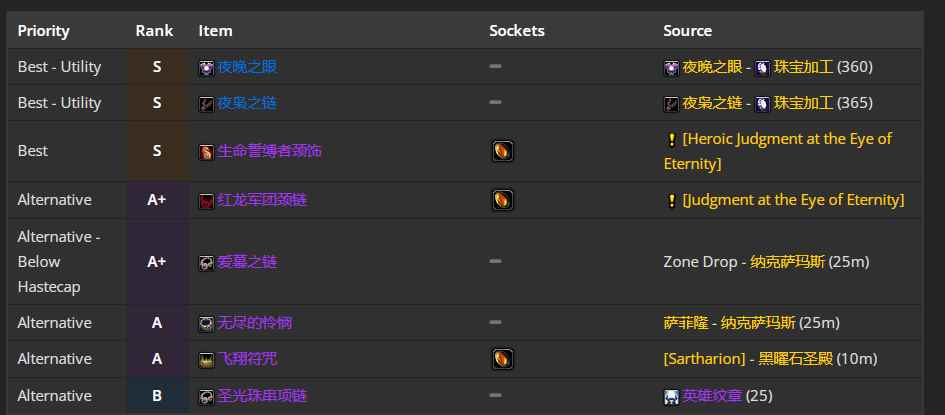Open the 圣光珠串项链 item link

click(x=262, y=396)
